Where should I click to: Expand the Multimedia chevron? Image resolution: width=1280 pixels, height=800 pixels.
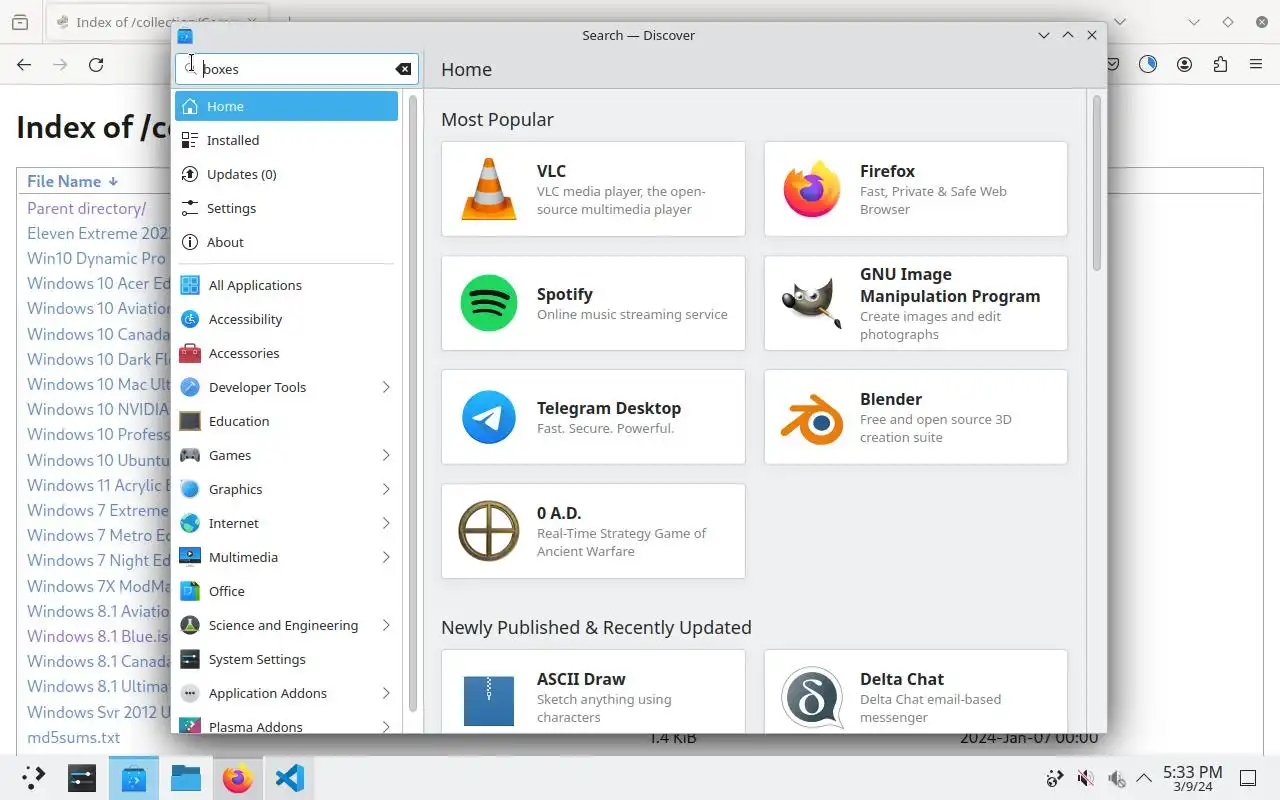coord(386,557)
